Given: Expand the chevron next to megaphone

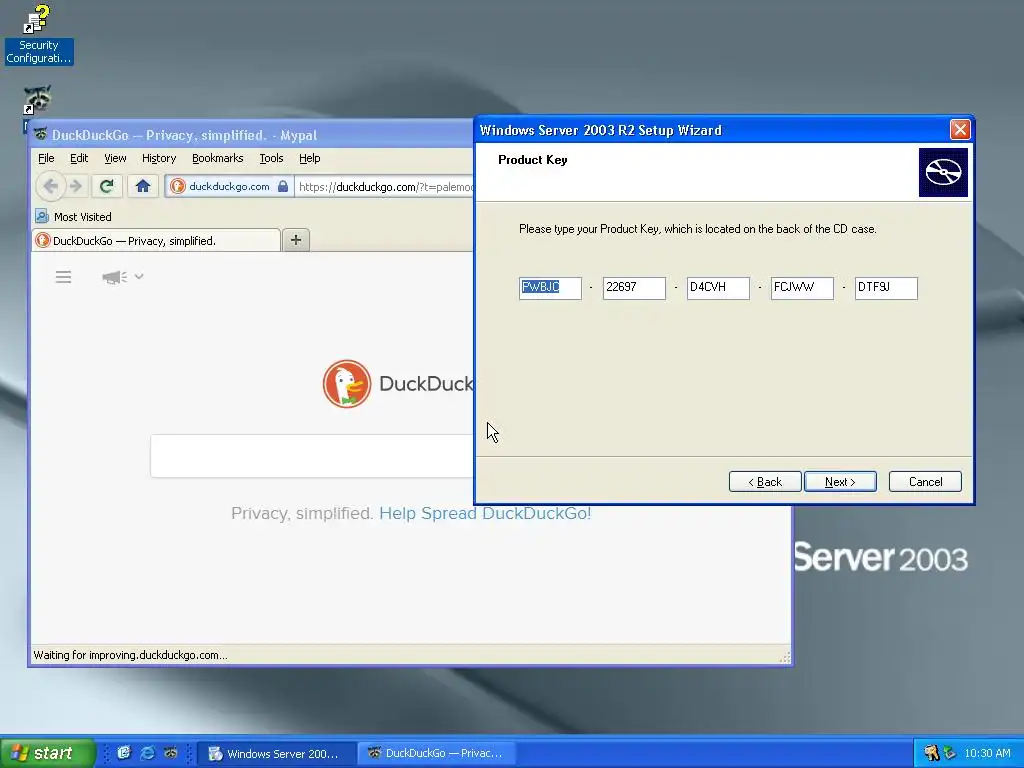Looking at the screenshot, I should (x=139, y=276).
